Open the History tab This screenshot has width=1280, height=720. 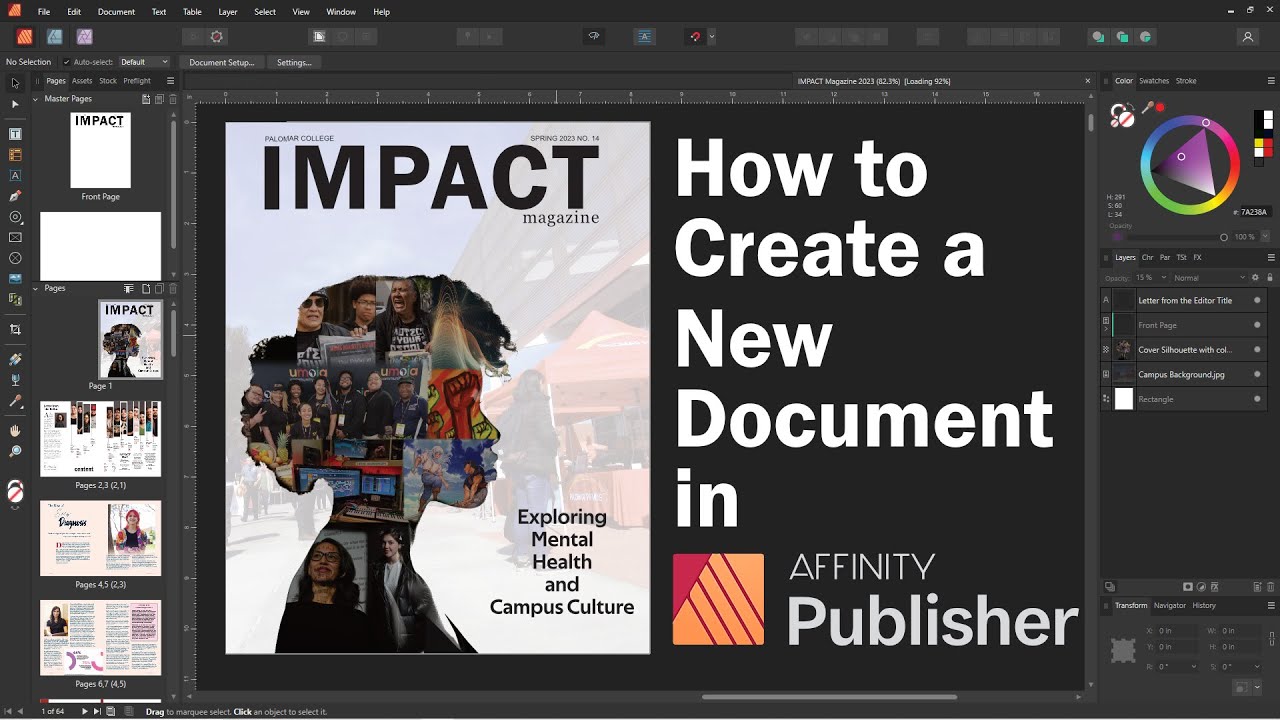tap(1204, 605)
